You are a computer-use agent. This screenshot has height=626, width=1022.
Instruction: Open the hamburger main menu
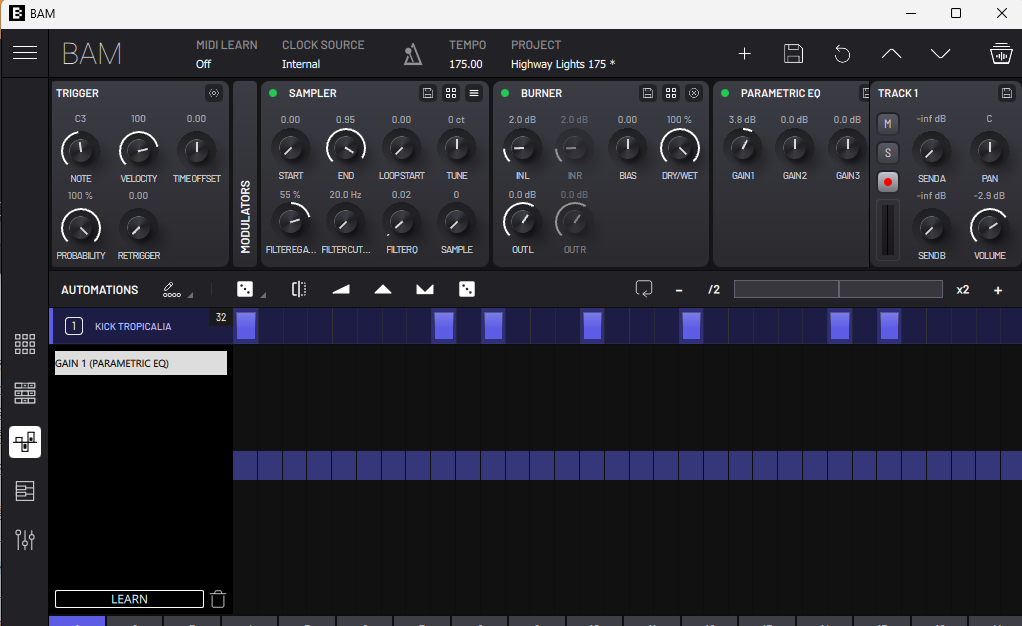coord(25,53)
